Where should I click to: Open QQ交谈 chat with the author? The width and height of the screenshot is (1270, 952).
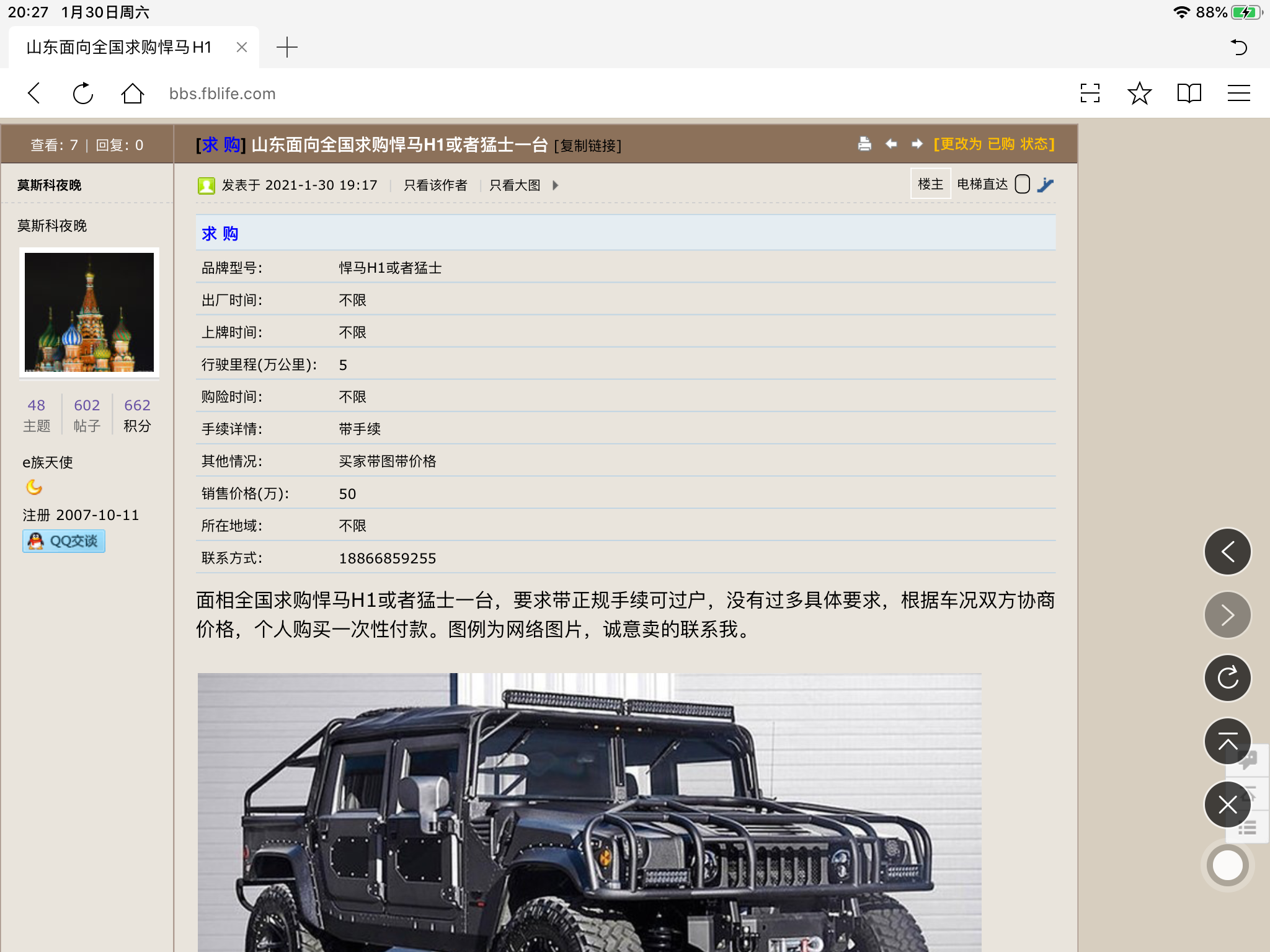coord(64,541)
